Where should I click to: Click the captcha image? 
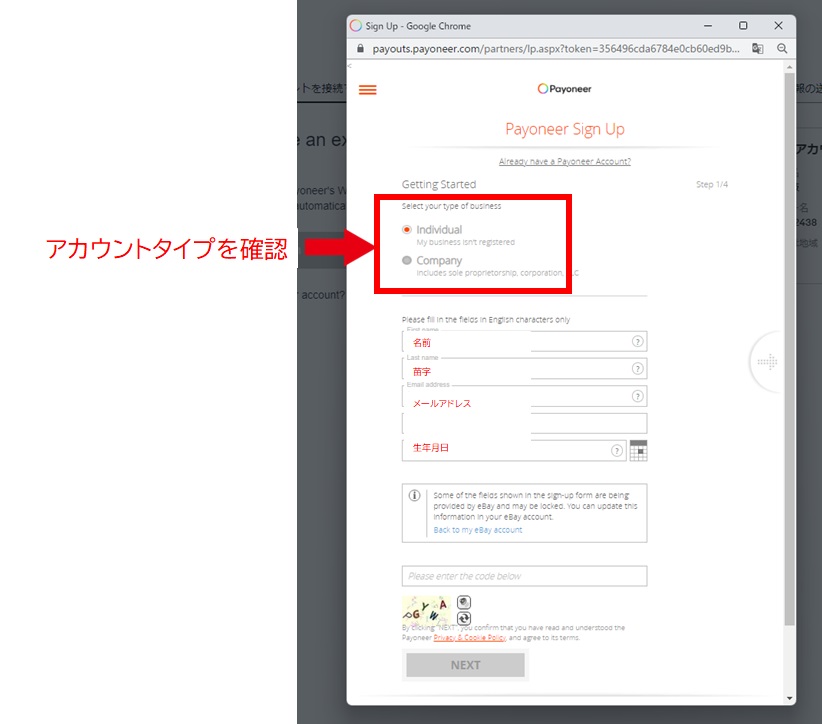[x=426, y=610]
